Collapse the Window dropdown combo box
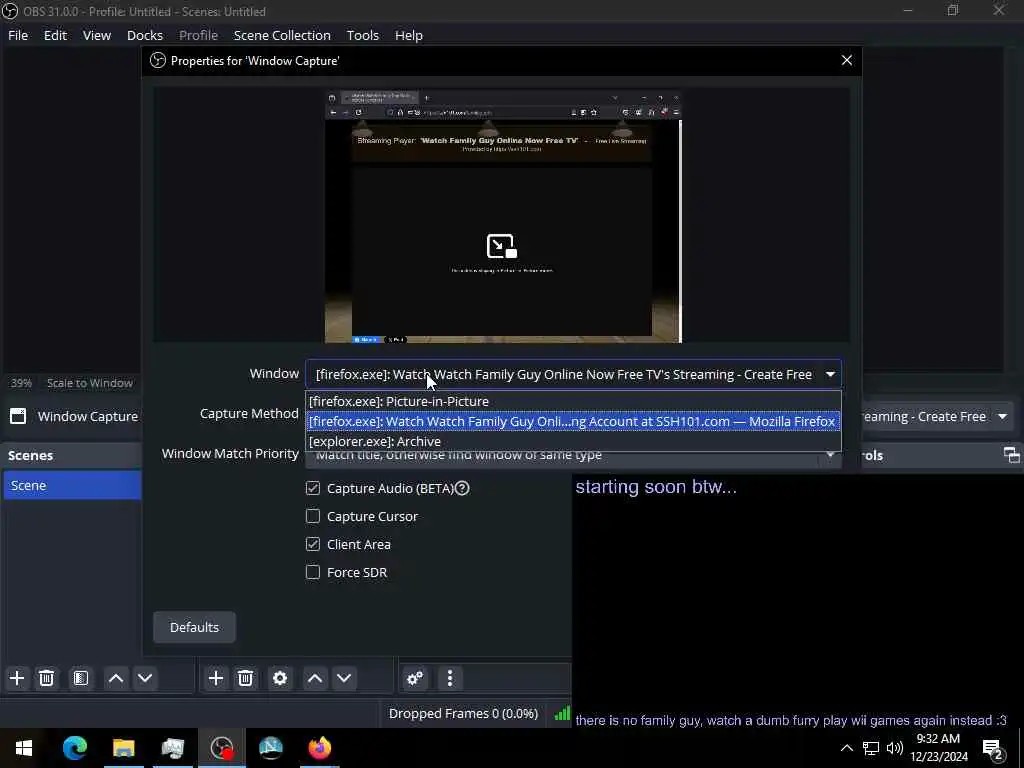This screenshot has width=1024, height=768. click(573, 374)
